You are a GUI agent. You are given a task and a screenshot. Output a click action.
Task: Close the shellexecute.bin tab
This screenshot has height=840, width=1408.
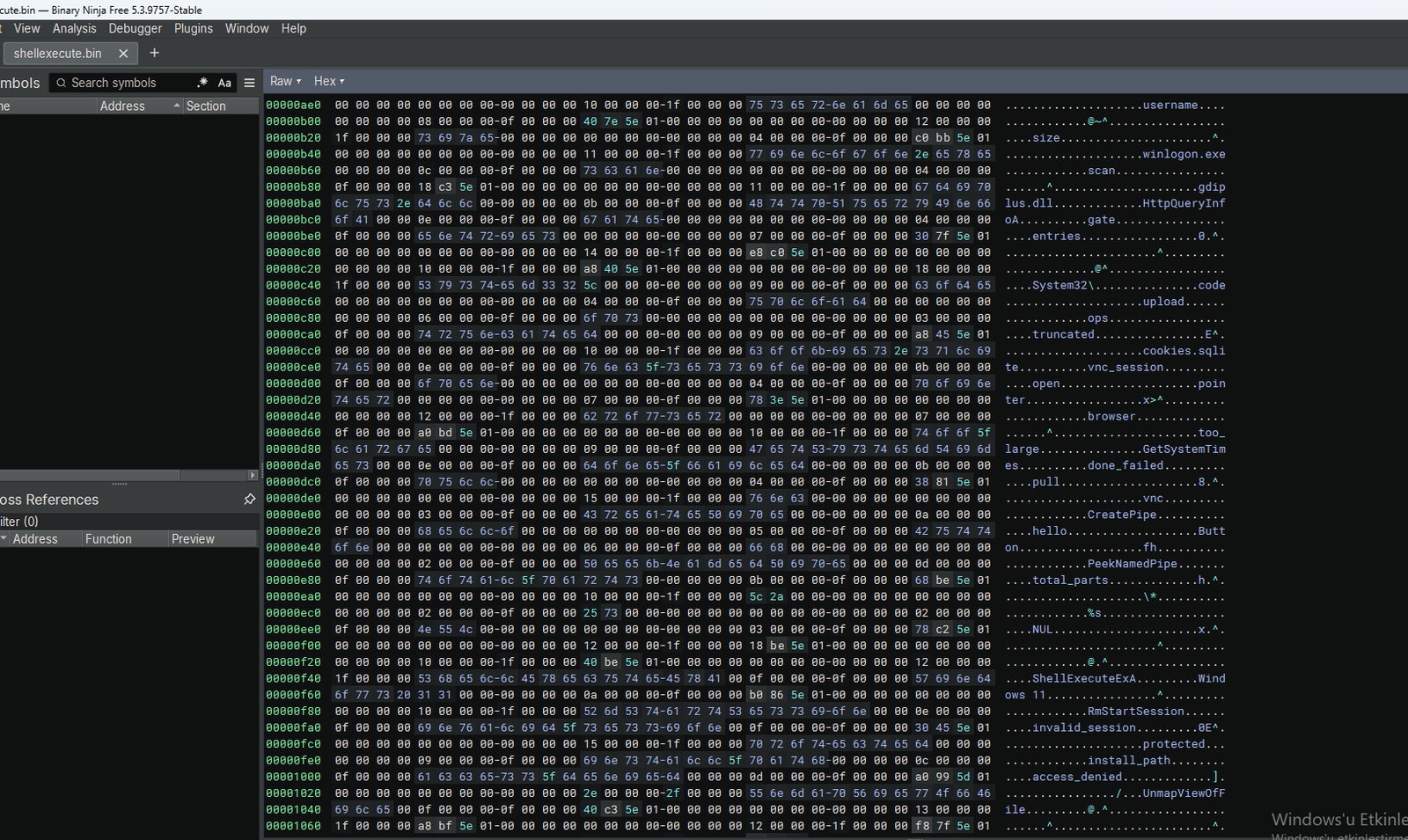click(x=123, y=54)
